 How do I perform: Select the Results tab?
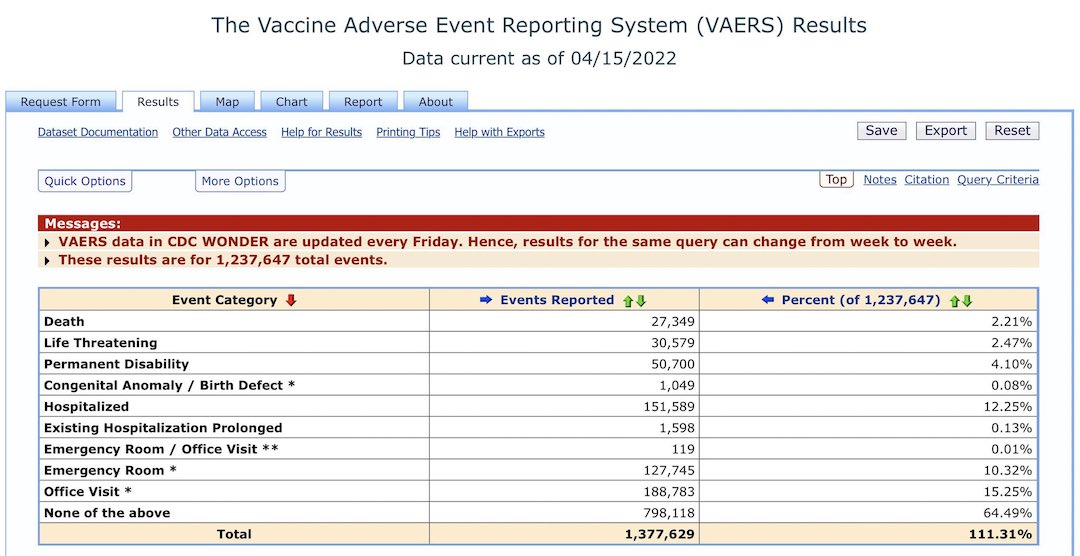point(158,101)
